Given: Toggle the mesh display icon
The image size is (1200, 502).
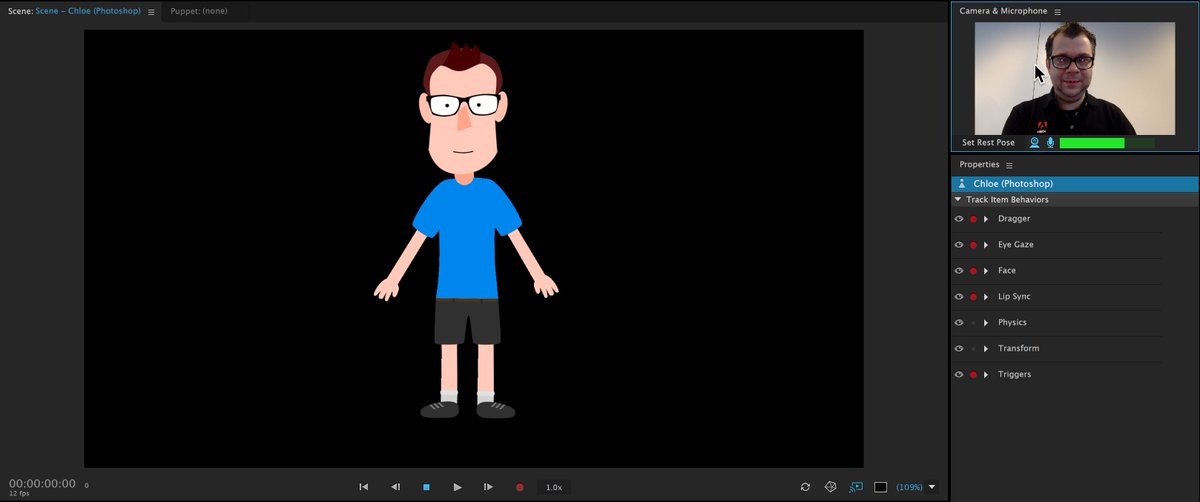Looking at the screenshot, I should [x=830, y=487].
